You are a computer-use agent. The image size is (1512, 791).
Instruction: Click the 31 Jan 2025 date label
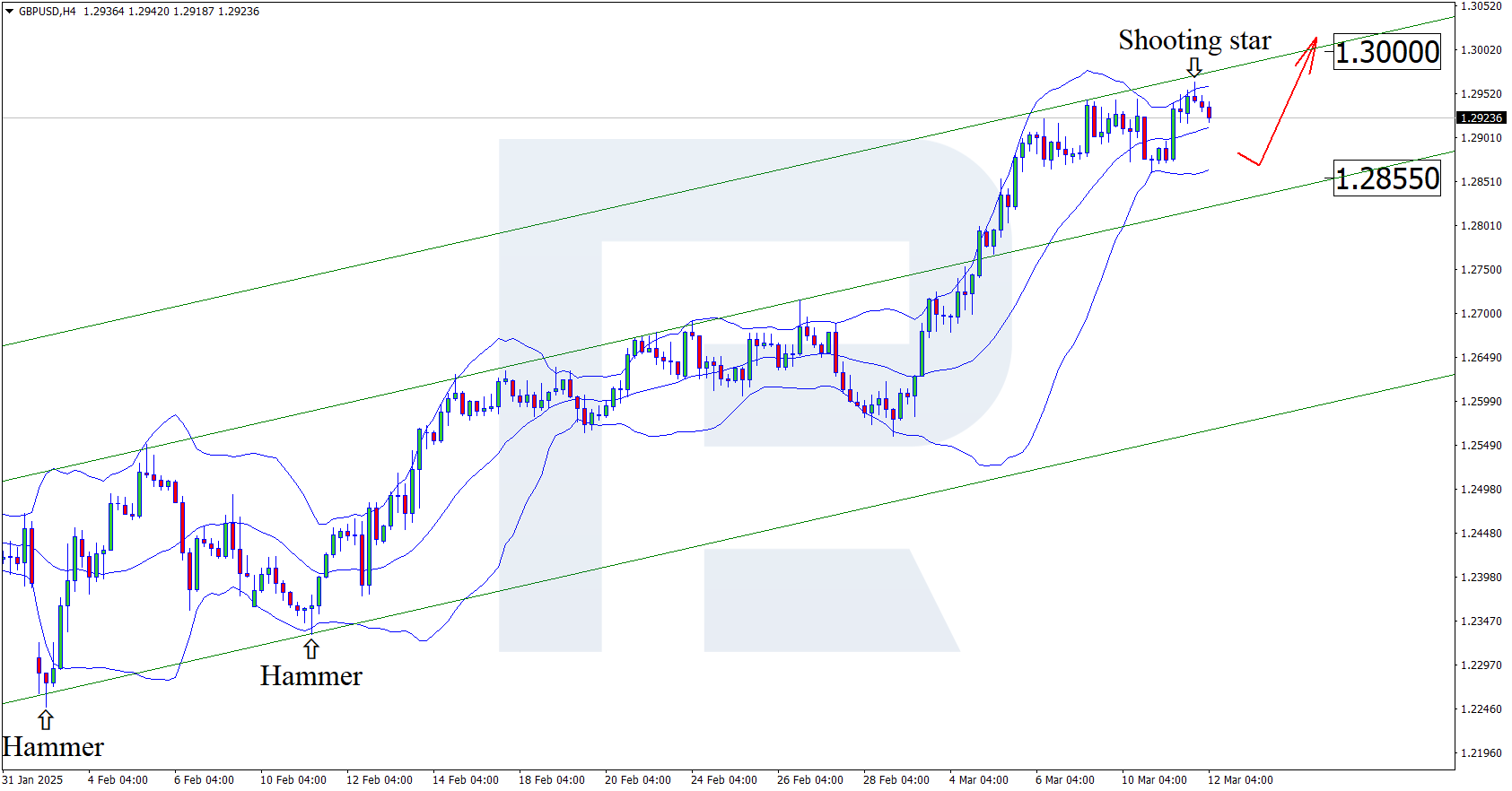[x=33, y=780]
